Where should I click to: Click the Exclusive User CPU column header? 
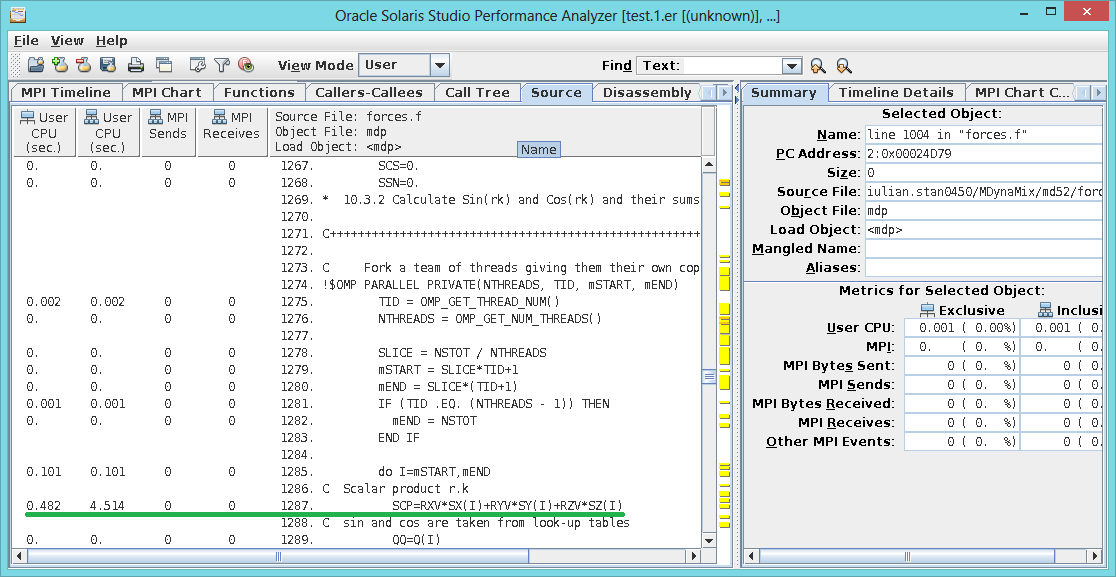pos(43,132)
